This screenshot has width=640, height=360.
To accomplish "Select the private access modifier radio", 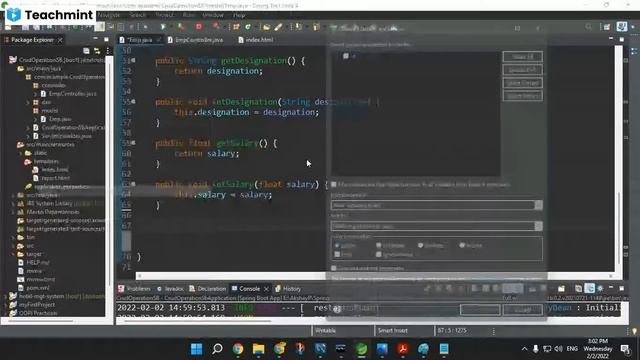I will tap(462, 245).
